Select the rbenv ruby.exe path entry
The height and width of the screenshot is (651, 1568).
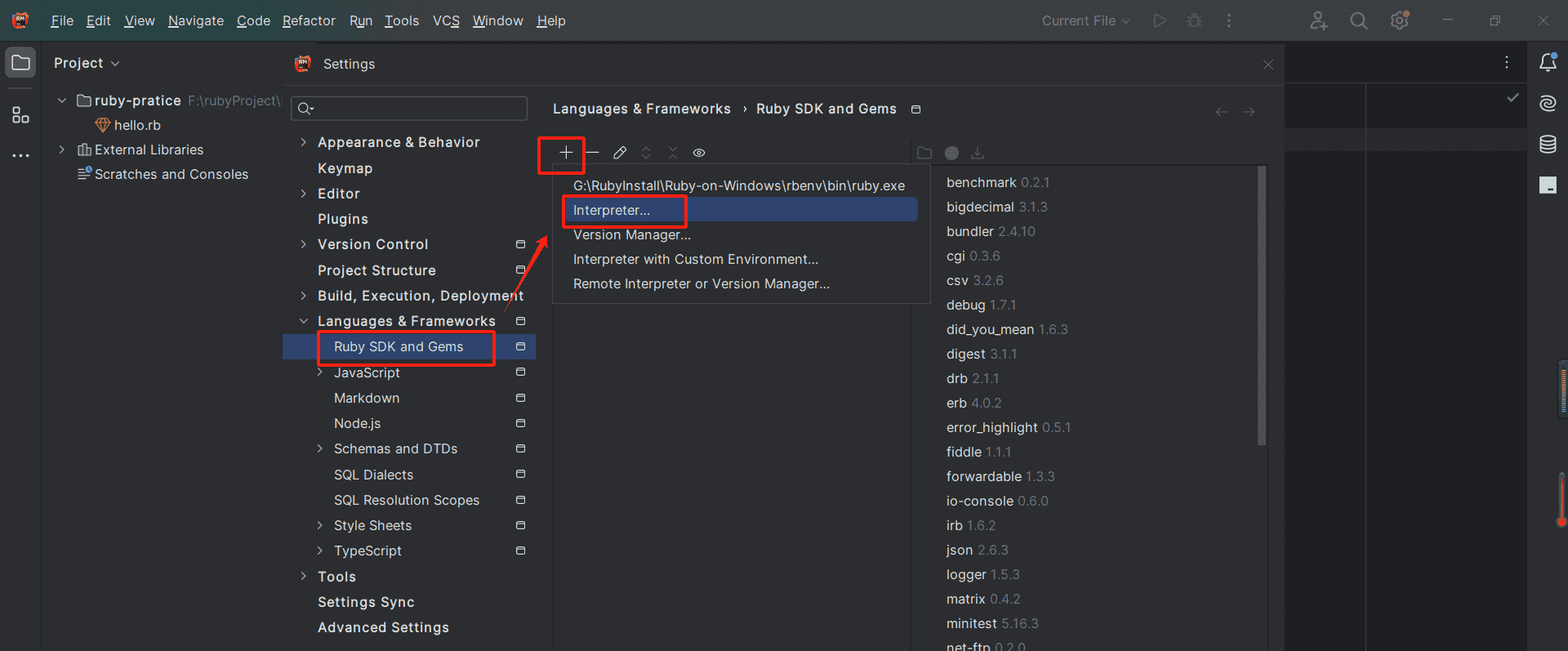coord(740,185)
